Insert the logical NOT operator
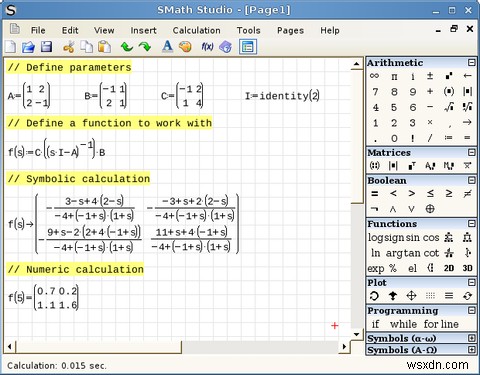Image resolution: width=480 pixels, height=375 pixels. coord(375,209)
